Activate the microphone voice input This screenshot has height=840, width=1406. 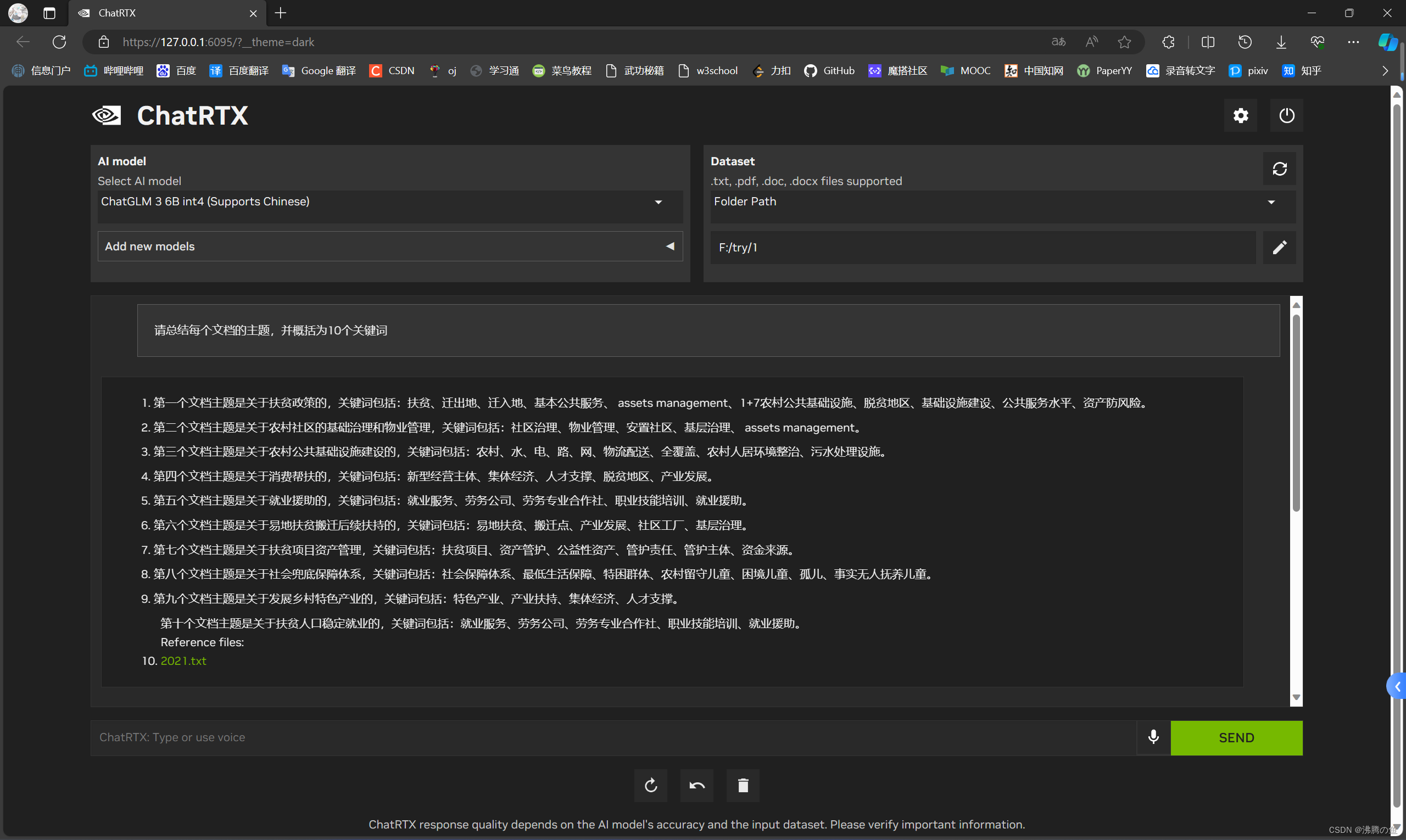tap(1153, 737)
